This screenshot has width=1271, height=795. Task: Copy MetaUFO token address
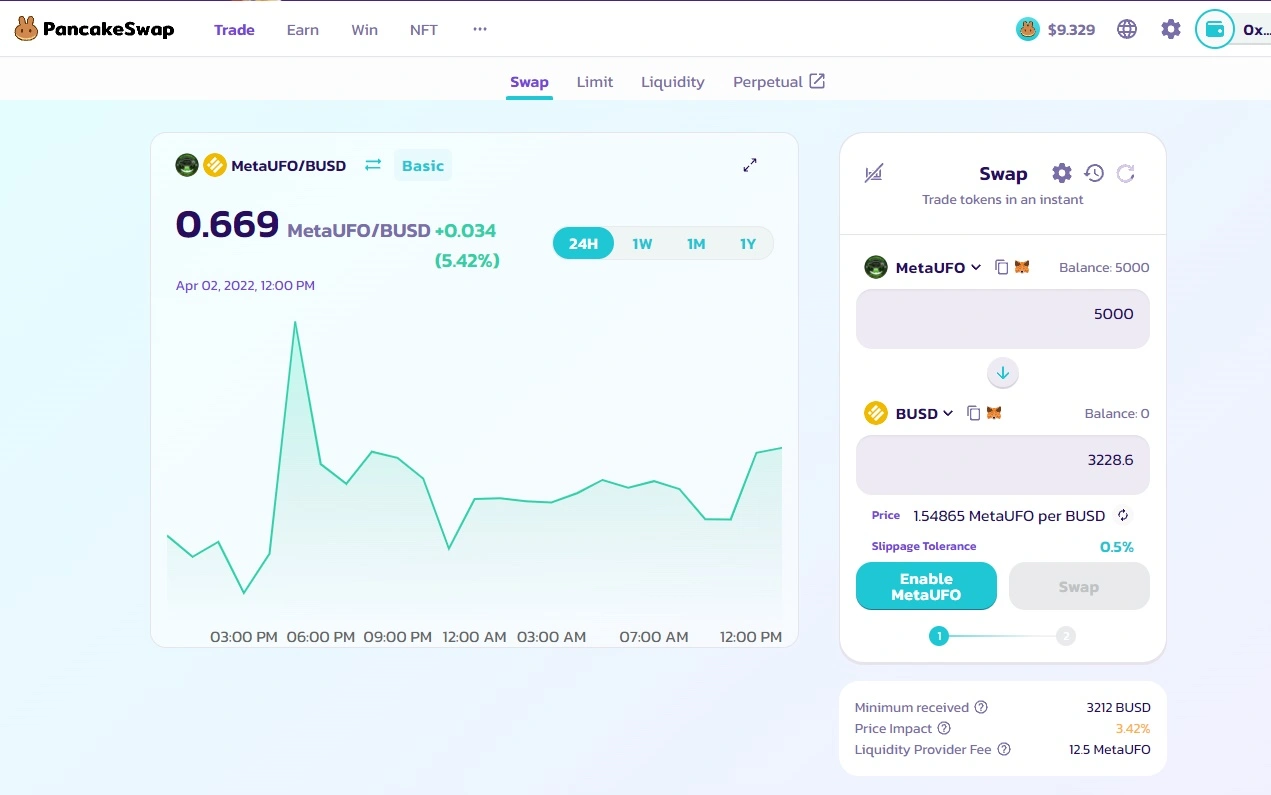point(1001,267)
